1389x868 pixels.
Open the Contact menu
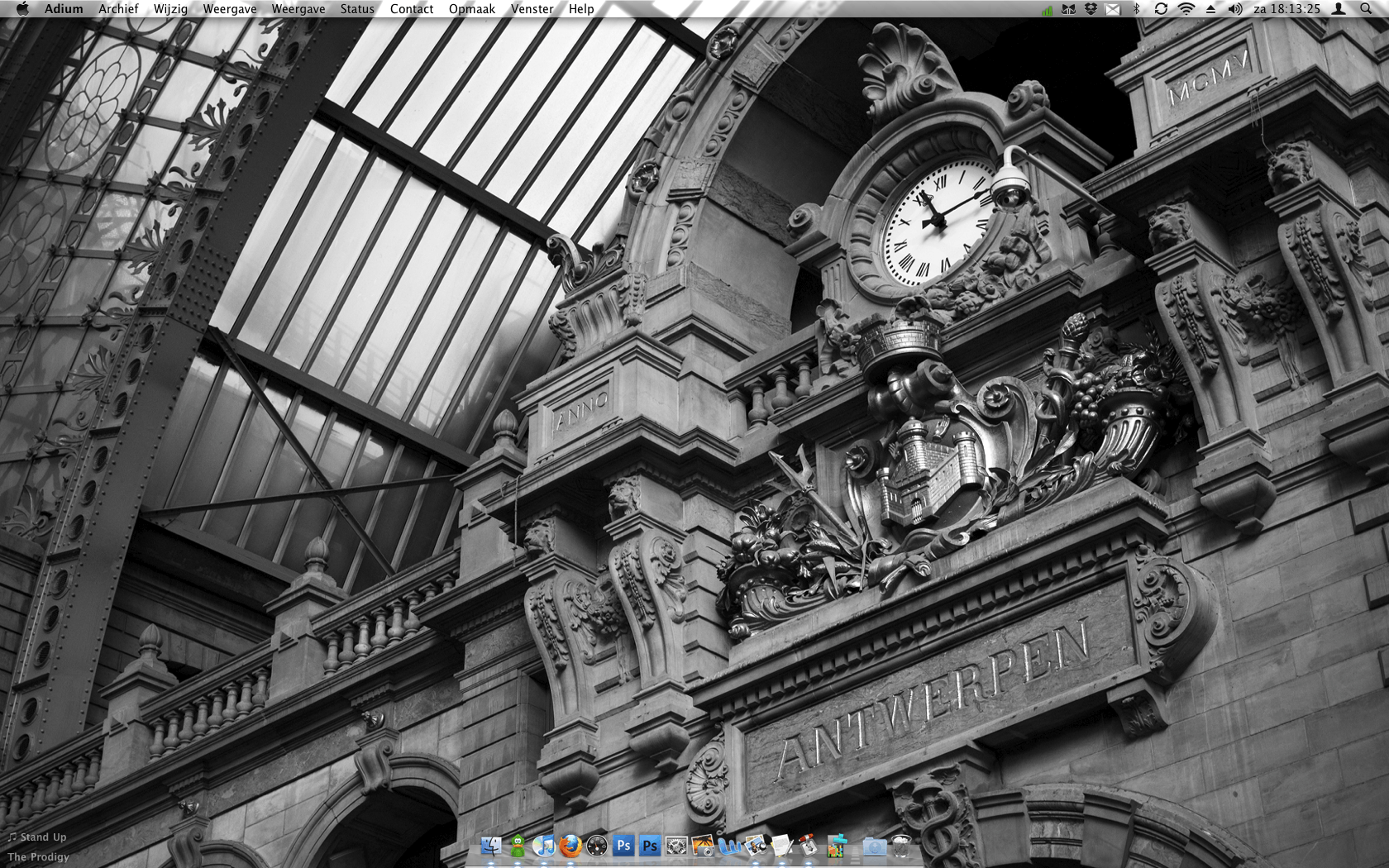[412, 9]
